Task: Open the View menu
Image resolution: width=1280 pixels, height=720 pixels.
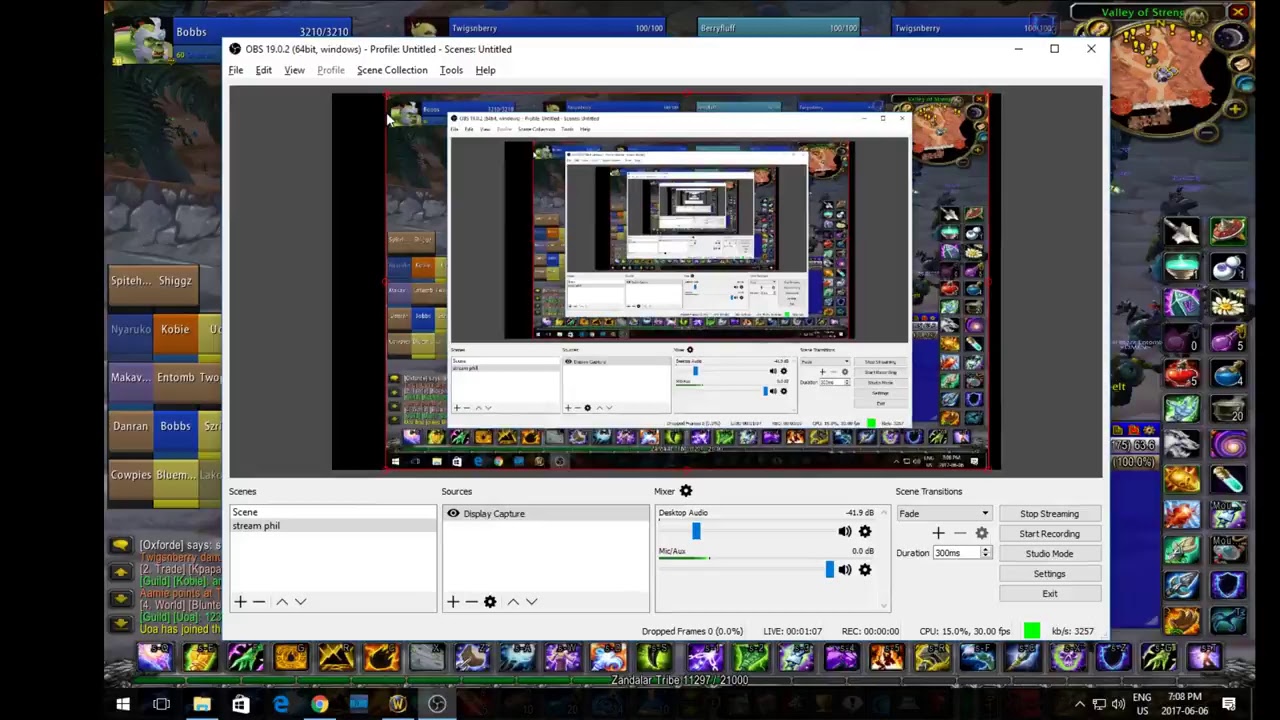Action: 294,70
